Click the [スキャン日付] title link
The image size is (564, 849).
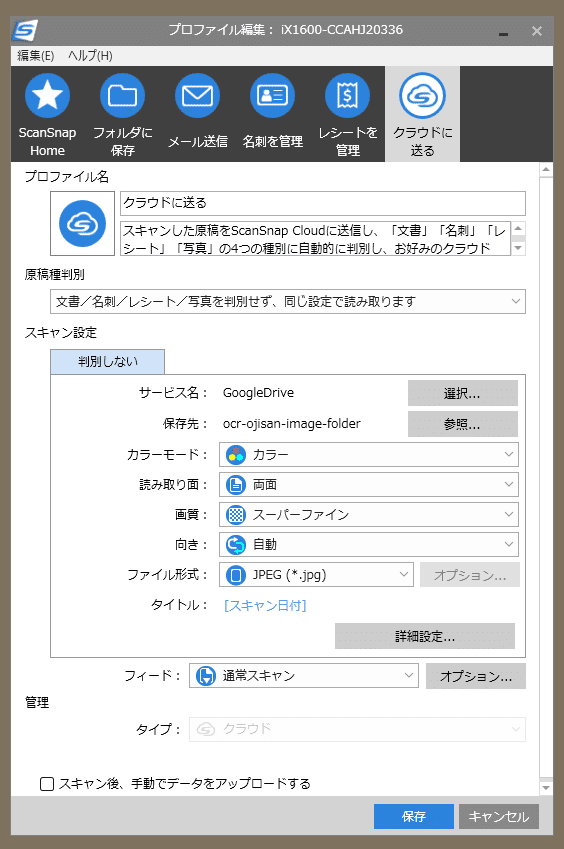tap(265, 605)
